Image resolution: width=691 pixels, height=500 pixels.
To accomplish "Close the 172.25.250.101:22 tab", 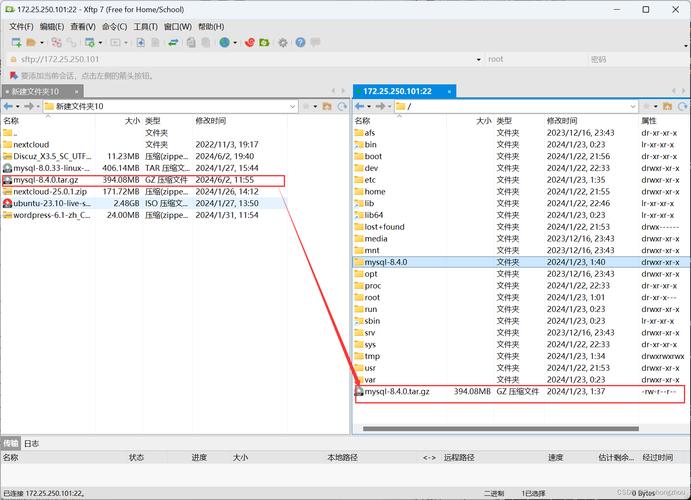I will tap(449, 92).
